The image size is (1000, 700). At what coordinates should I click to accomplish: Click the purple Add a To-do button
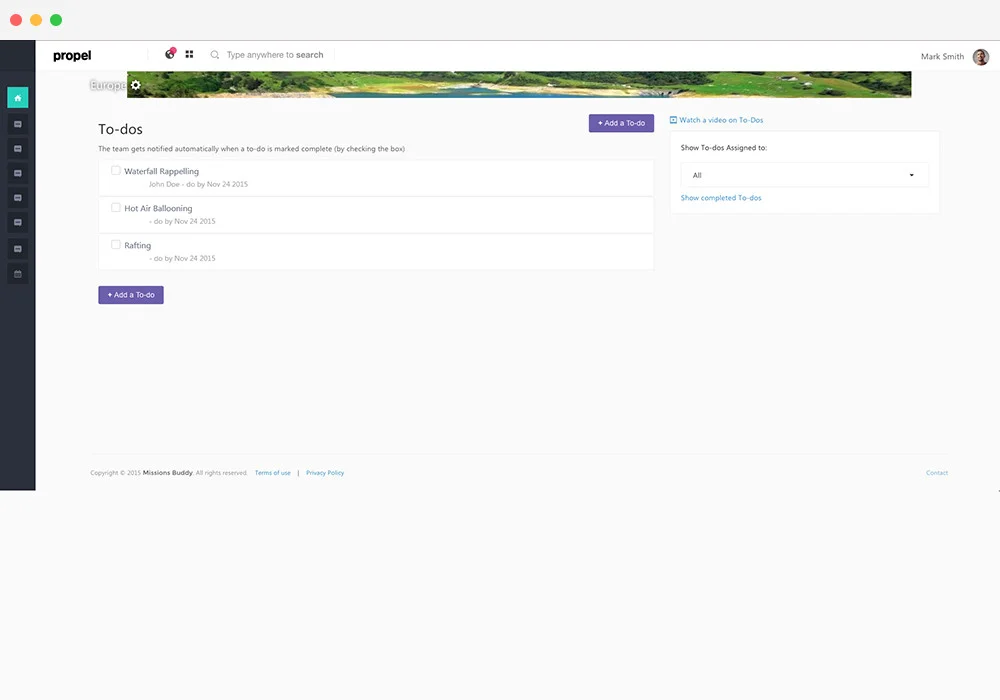point(621,122)
